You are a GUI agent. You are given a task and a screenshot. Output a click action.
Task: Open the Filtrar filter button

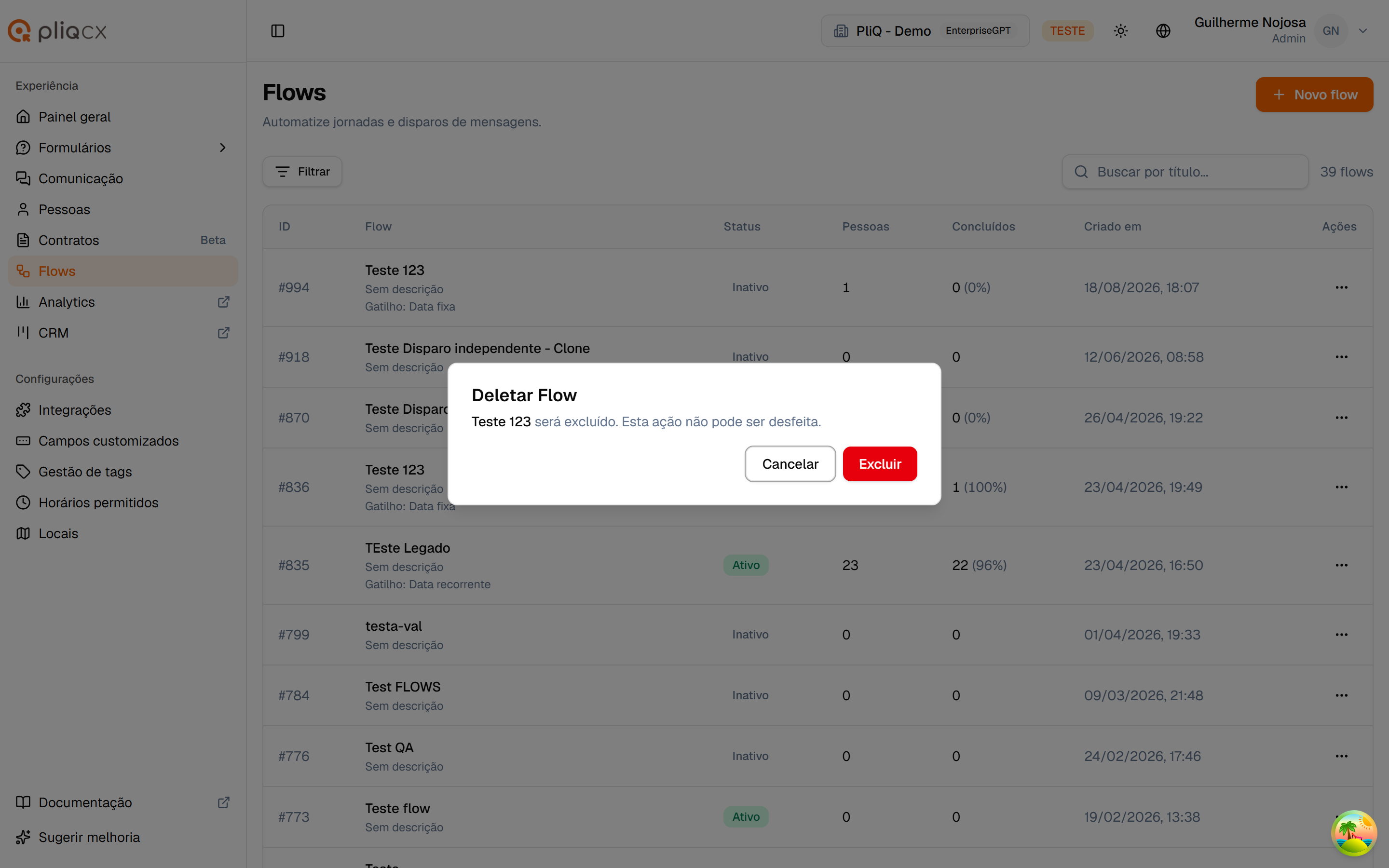302,172
